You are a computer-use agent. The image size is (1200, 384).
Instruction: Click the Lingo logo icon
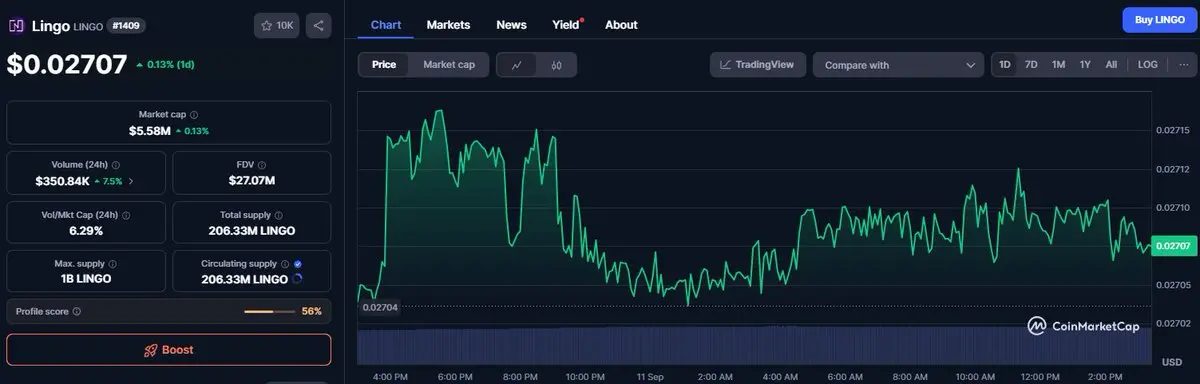pyautogui.click(x=16, y=25)
